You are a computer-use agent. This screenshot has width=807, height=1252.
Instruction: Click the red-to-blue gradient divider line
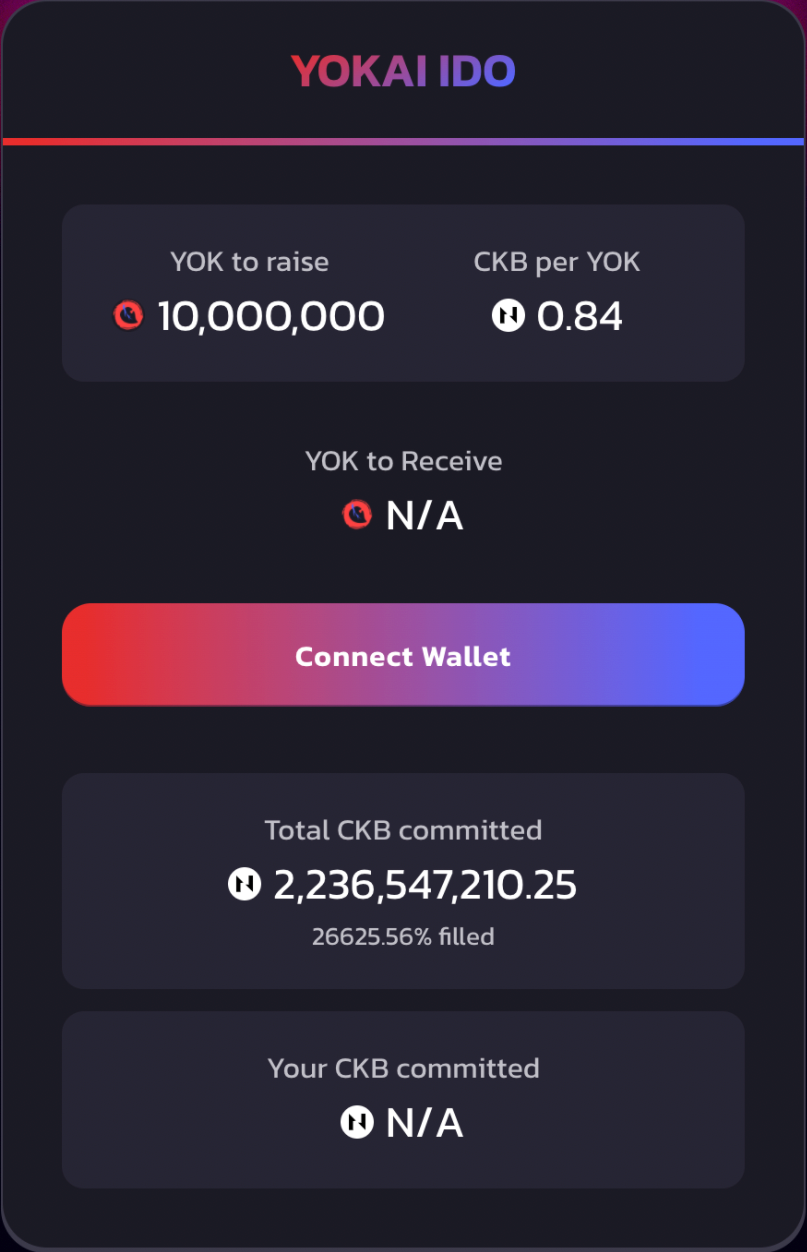coord(403,142)
